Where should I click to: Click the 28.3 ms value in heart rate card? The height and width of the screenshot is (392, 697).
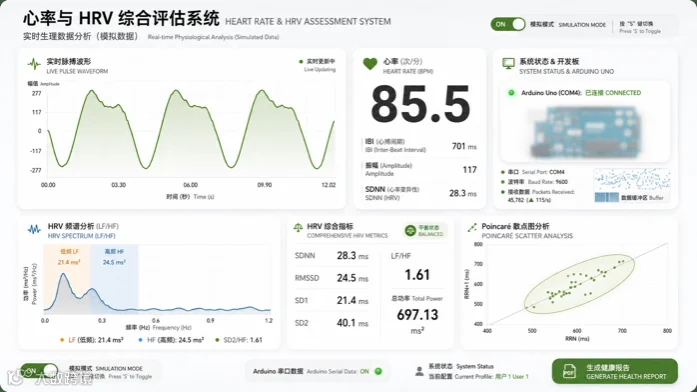463,193
